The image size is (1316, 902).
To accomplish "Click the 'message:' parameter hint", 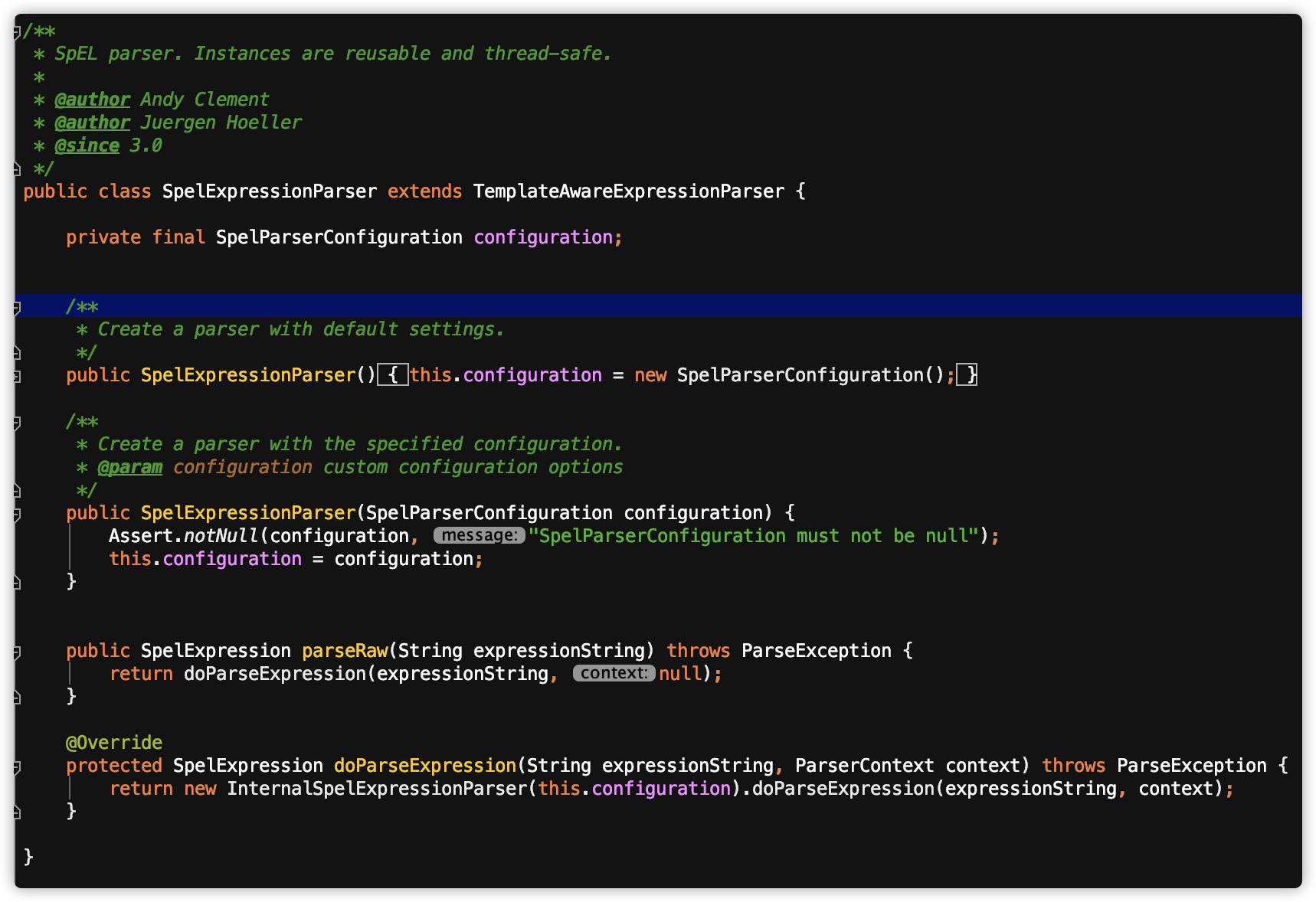I will 480,535.
